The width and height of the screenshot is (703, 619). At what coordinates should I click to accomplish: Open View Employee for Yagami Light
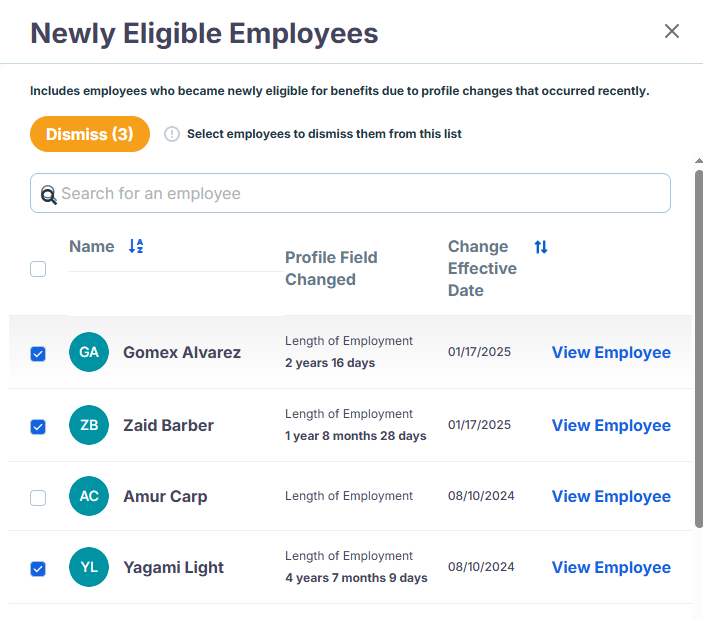[611, 567]
